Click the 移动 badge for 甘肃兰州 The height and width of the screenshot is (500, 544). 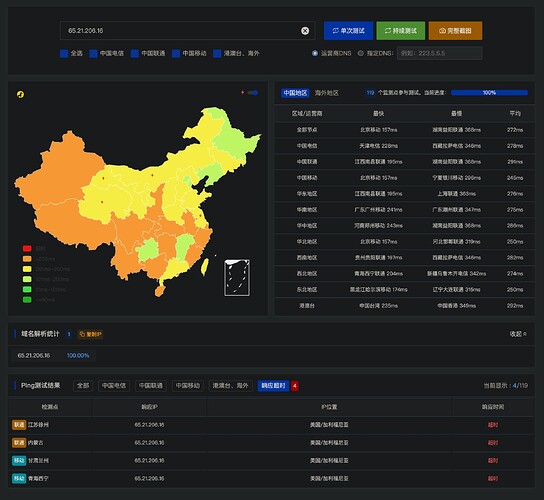click(x=19, y=460)
